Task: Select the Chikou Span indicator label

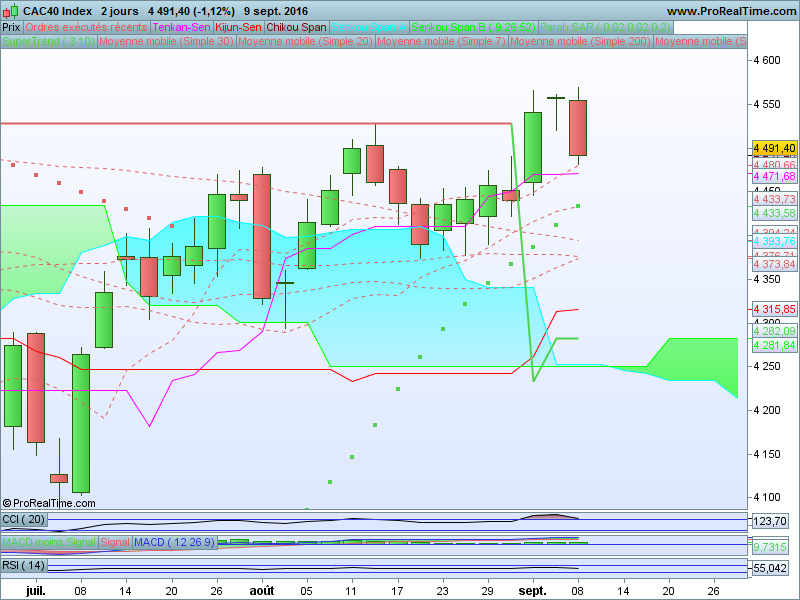Action: tap(296, 28)
